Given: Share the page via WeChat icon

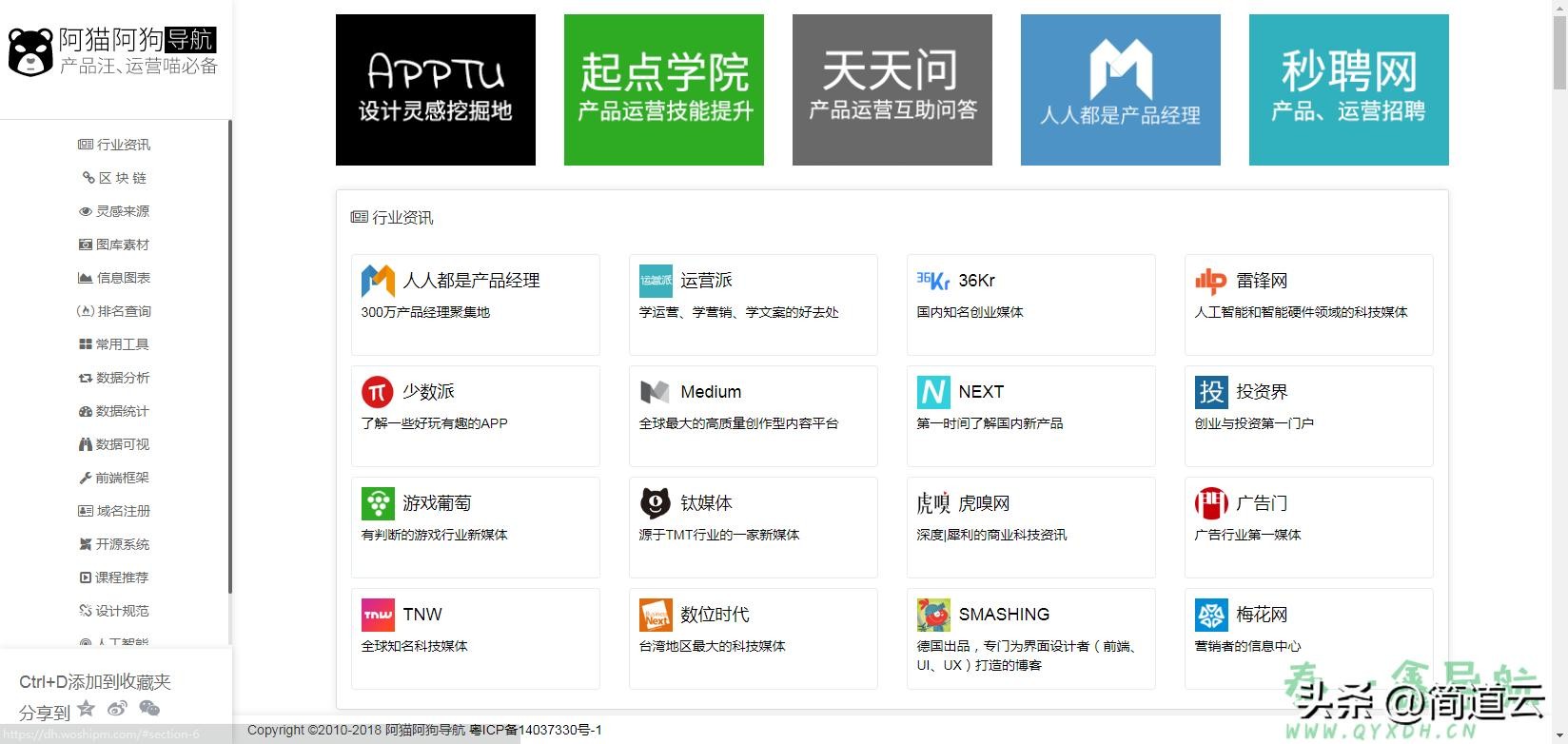Looking at the screenshot, I should [x=149, y=708].
